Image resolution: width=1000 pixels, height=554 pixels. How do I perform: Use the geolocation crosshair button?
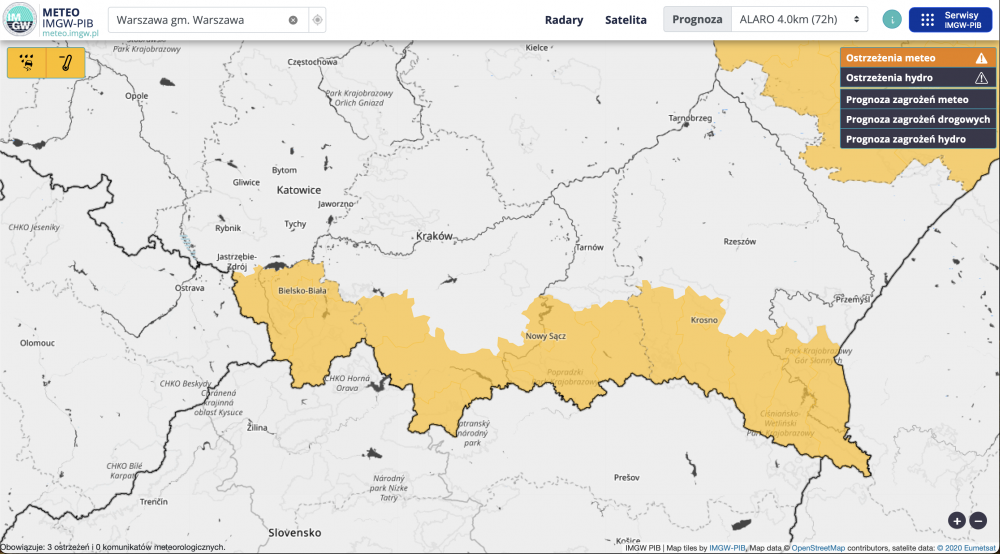317,20
